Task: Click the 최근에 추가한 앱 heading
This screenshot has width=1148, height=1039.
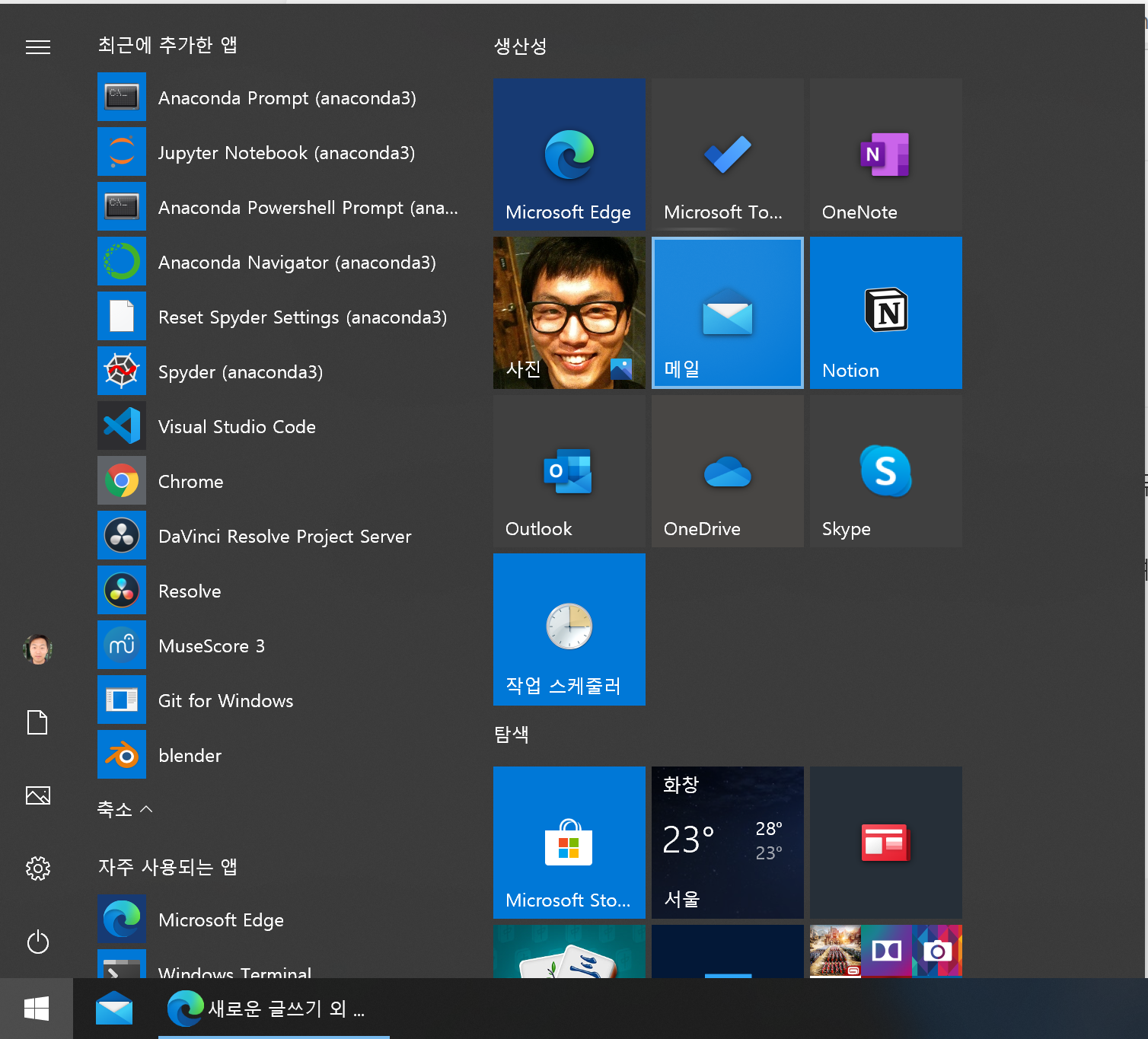Action: point(167,45)
